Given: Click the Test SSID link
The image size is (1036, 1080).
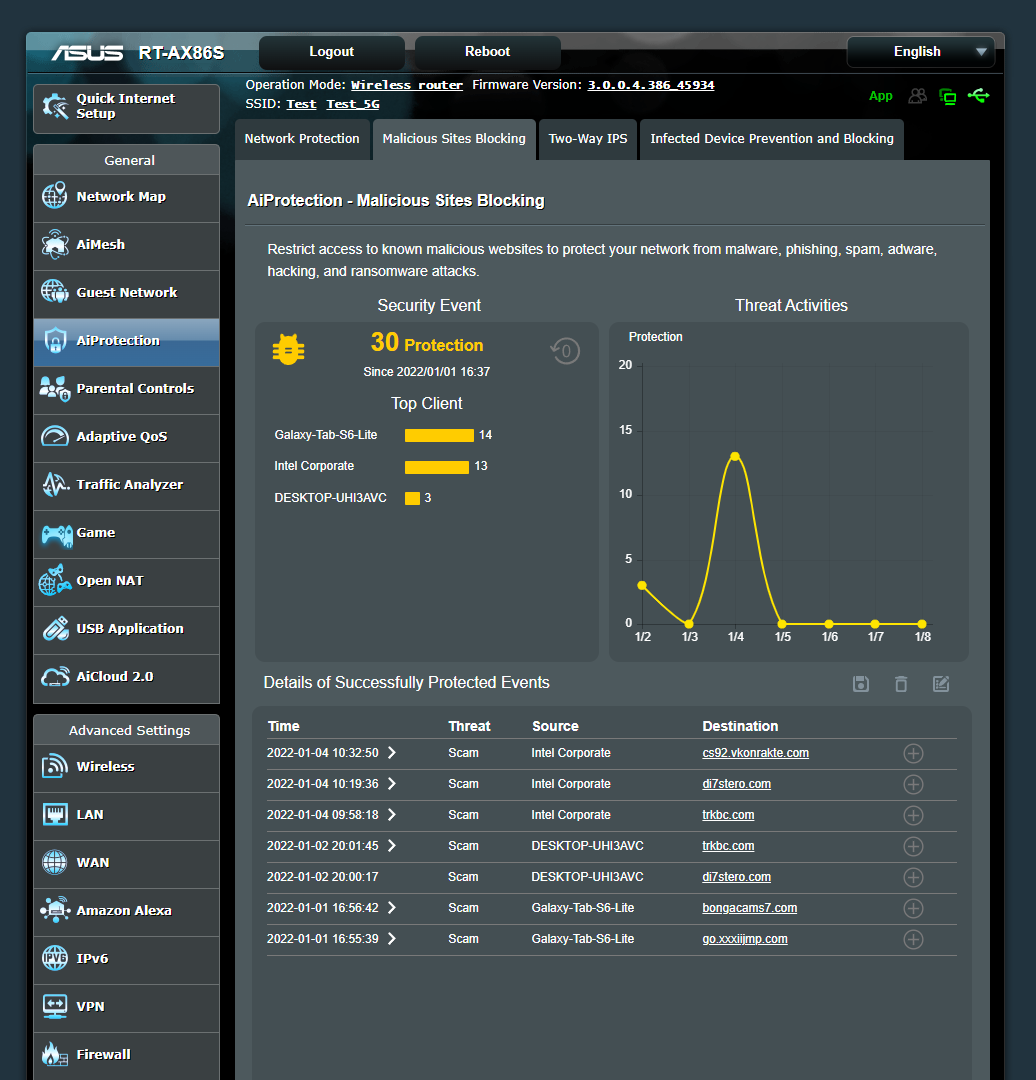Looking at the screenshot, I should point(301,104).
